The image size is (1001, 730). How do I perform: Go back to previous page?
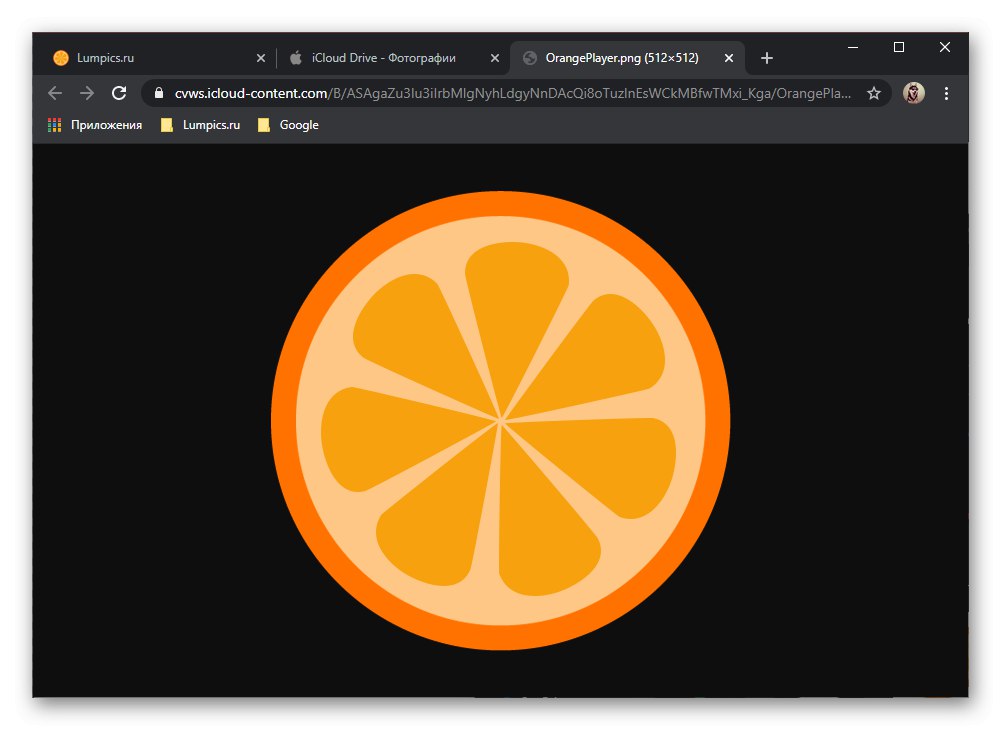(55, 93)
